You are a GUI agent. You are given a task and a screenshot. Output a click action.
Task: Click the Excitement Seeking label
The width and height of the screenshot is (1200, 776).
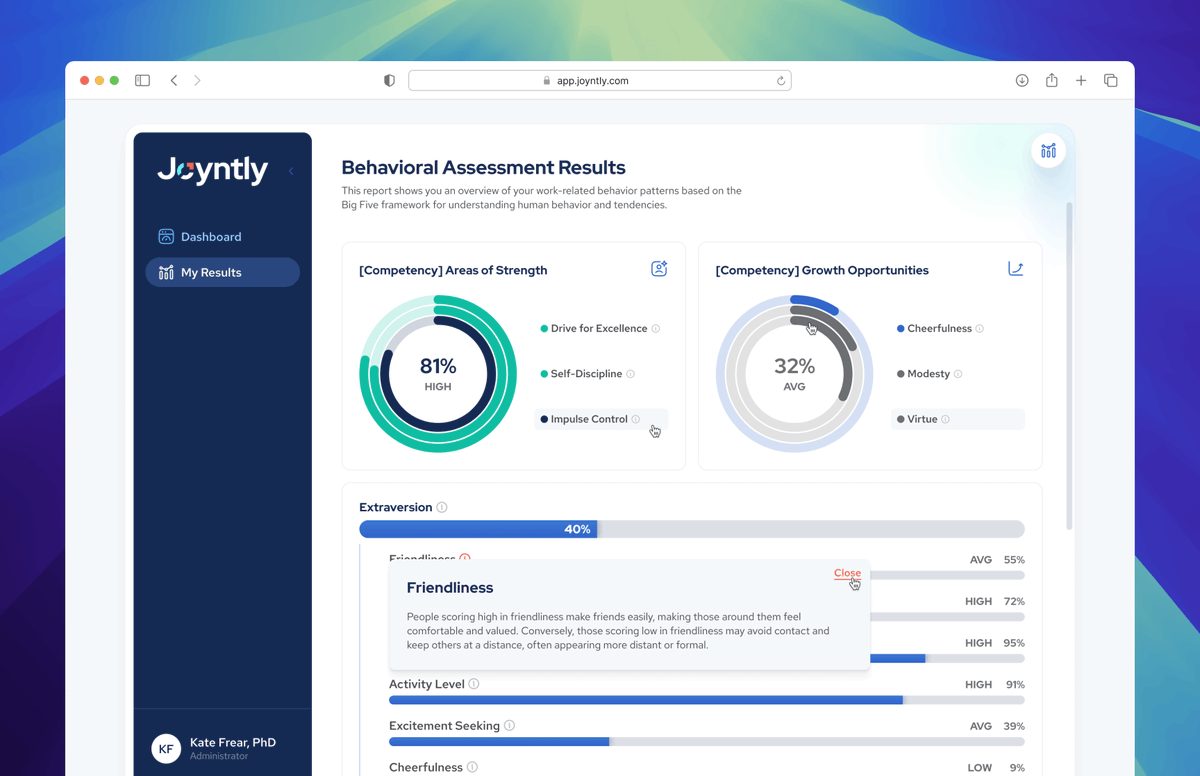(x=444, y=726)
